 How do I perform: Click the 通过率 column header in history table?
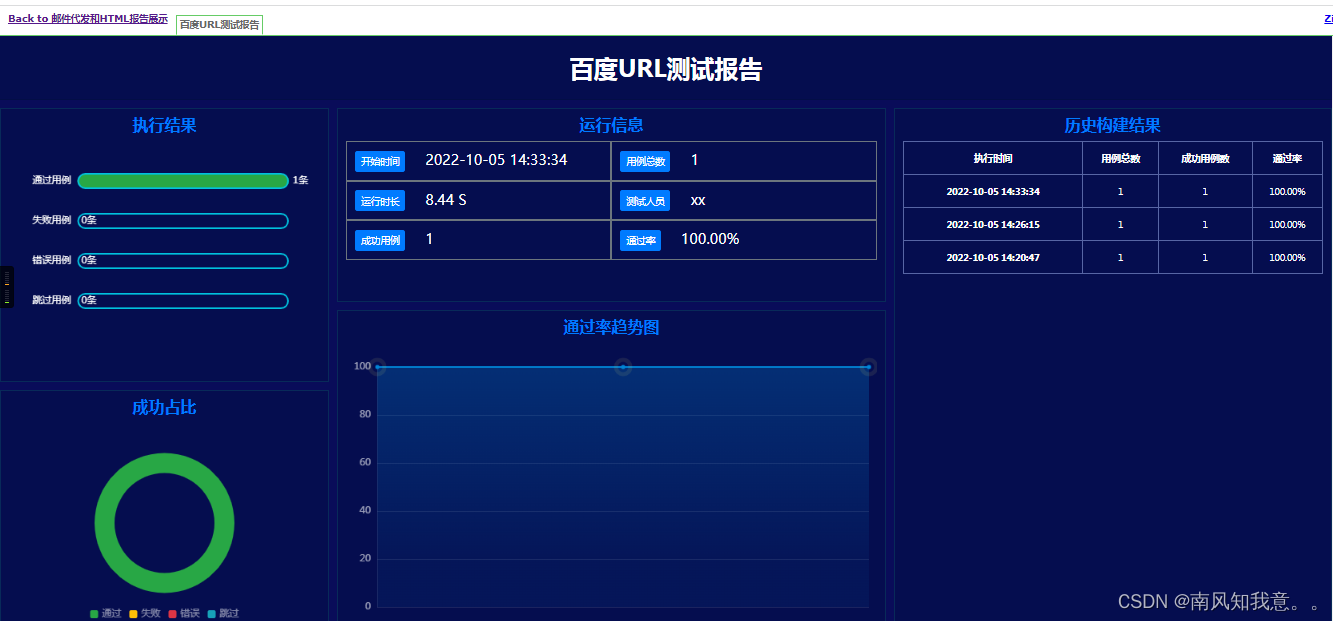(1287, 158)
